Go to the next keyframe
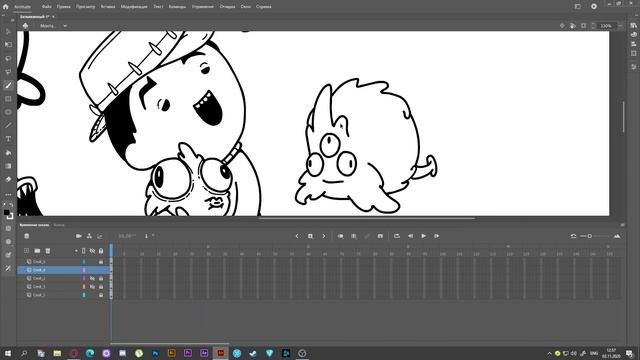 (324, 236)
